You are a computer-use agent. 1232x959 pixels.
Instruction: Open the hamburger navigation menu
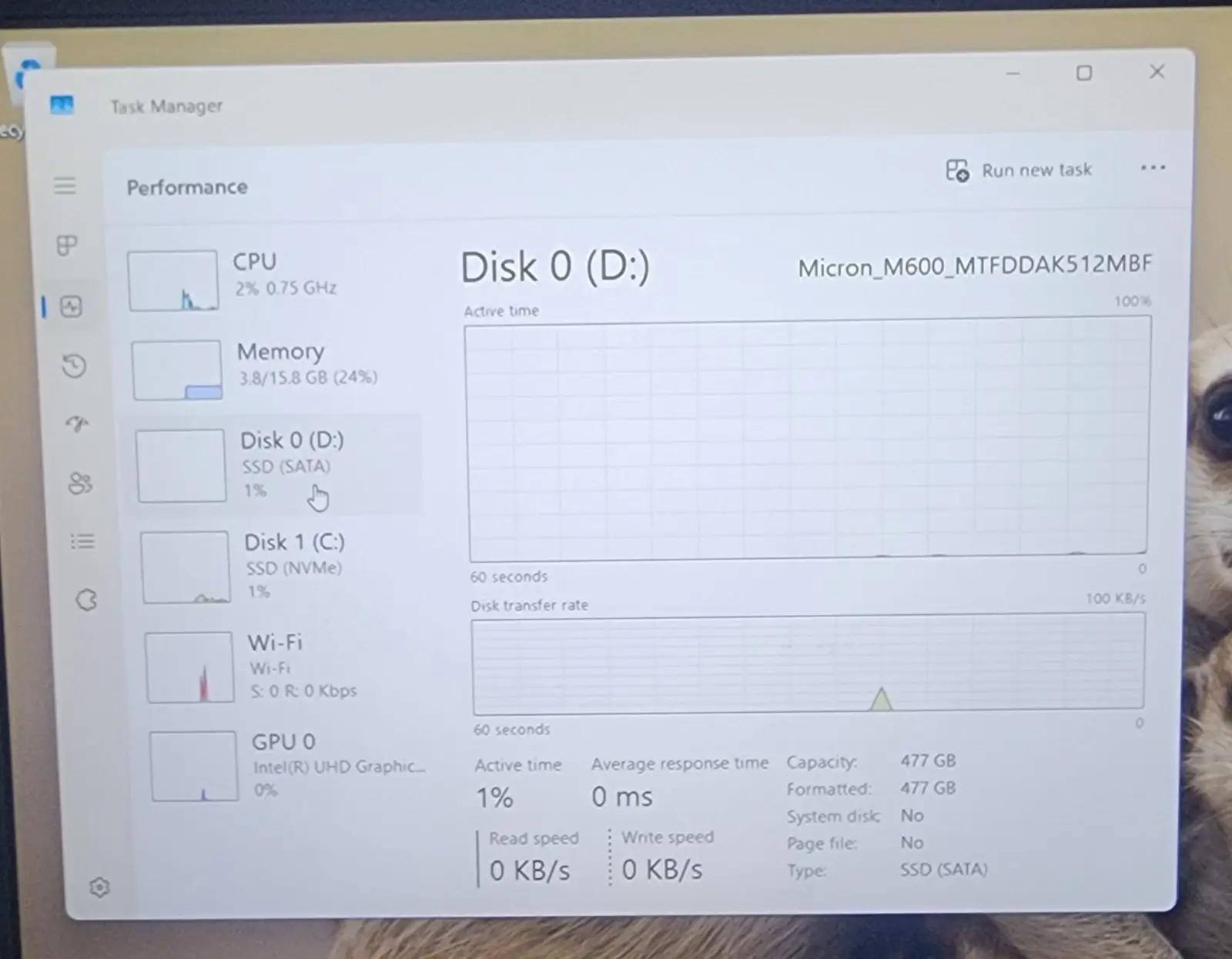coord(65,185)
